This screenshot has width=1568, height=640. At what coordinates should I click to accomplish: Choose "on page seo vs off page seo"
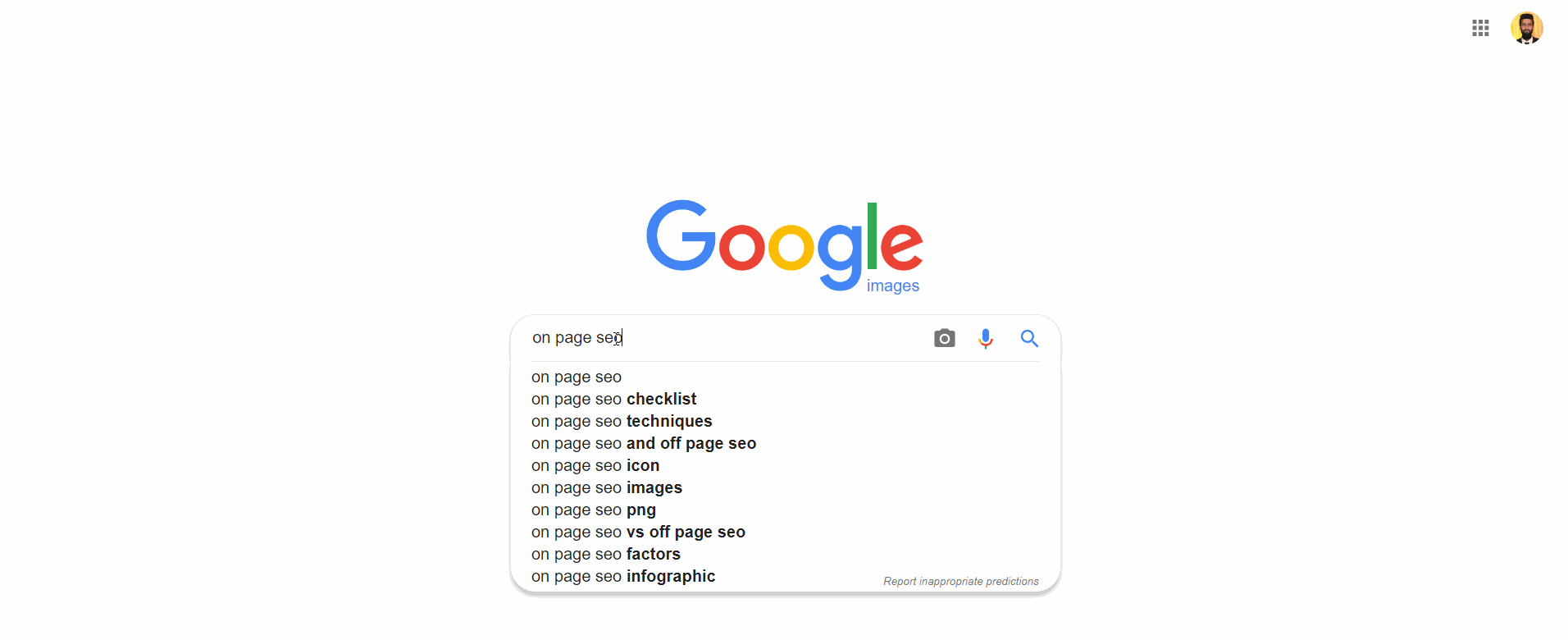tap(638, 533)
